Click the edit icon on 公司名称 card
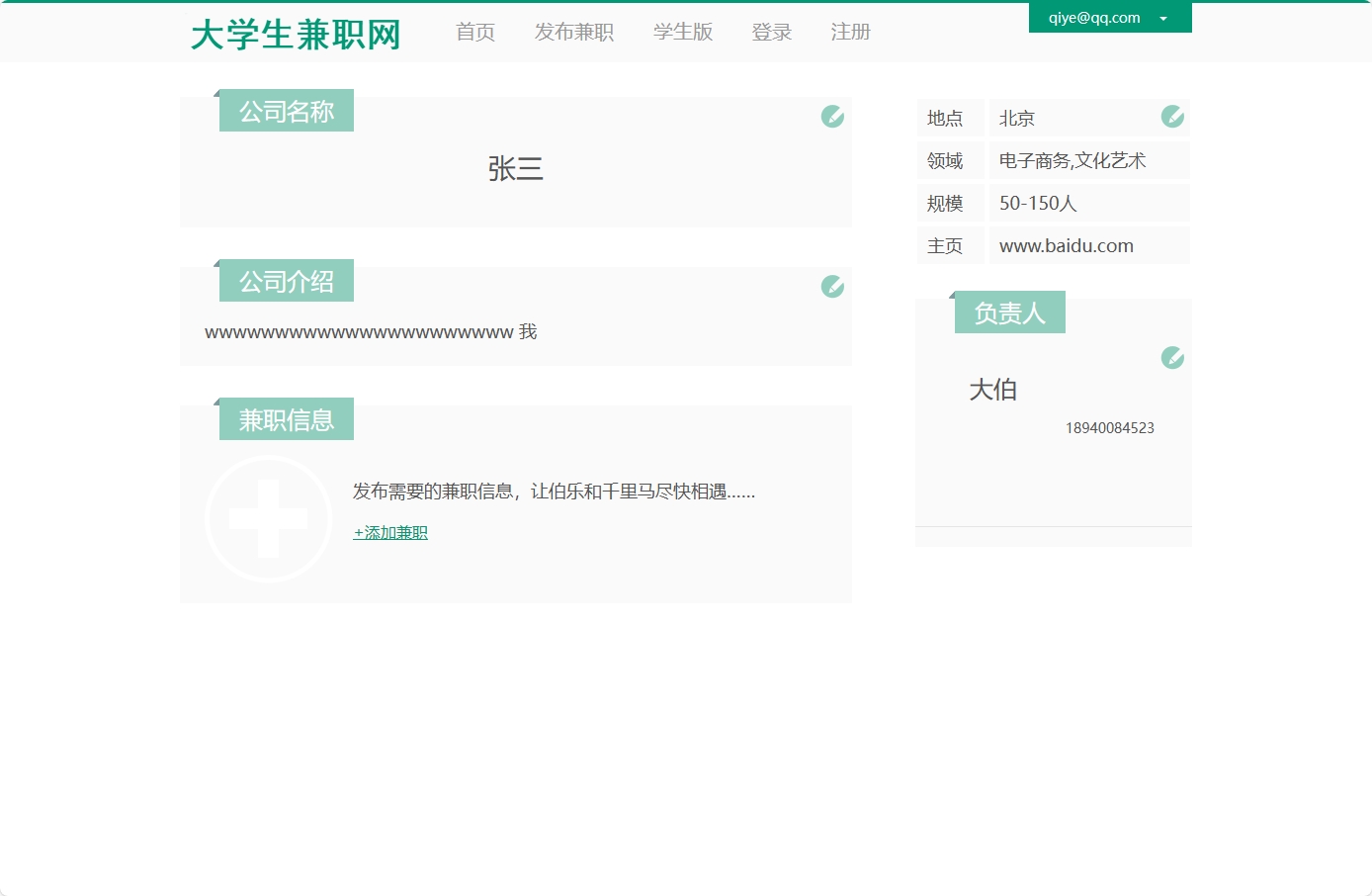 tap(831, 116)
